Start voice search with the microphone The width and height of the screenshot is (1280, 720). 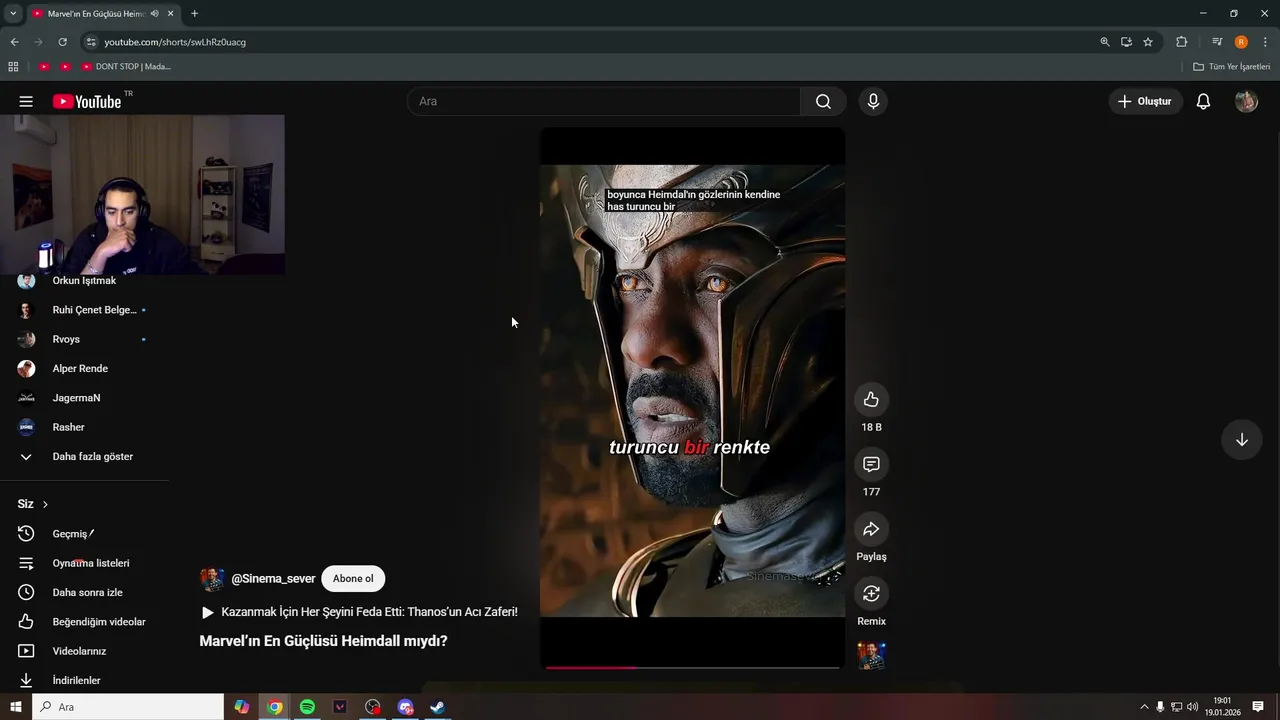tap(873, 101)
